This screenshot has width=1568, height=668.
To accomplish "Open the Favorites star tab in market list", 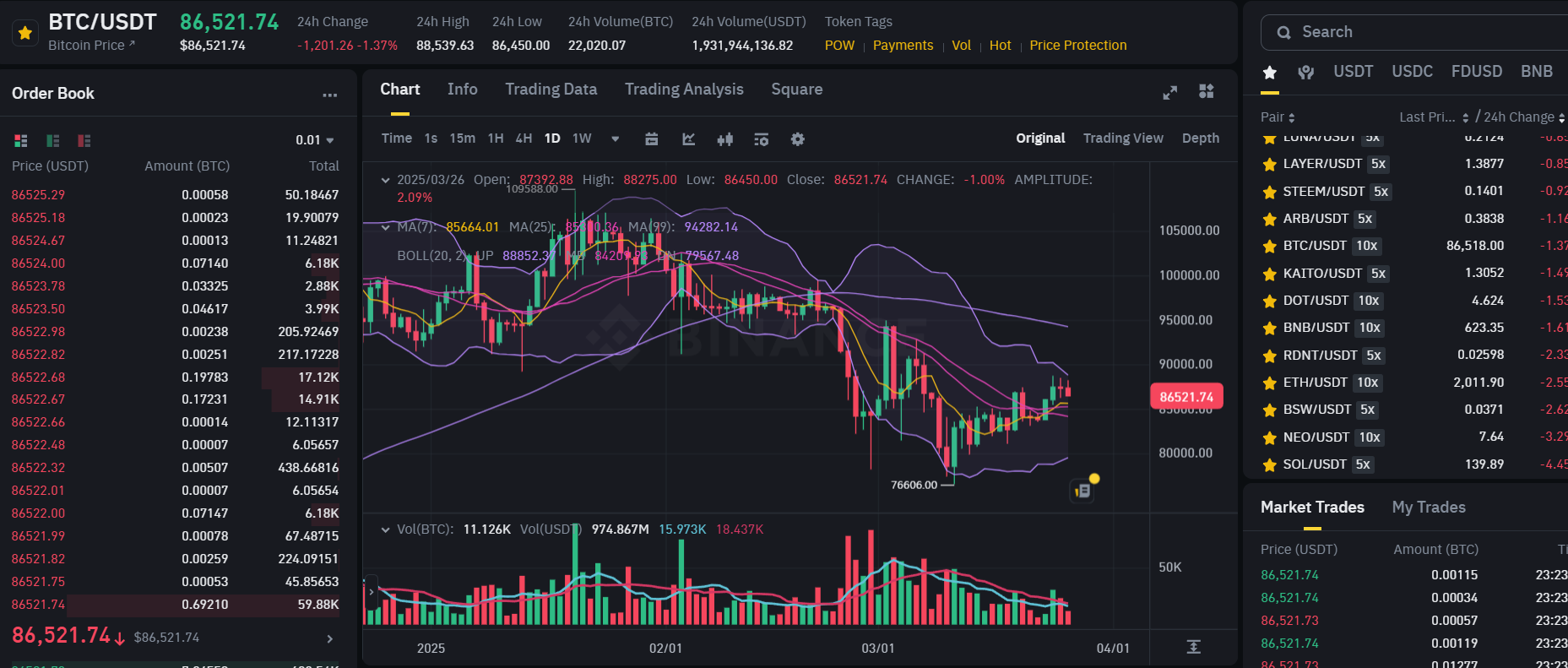I will click(x=1270, y=73).
